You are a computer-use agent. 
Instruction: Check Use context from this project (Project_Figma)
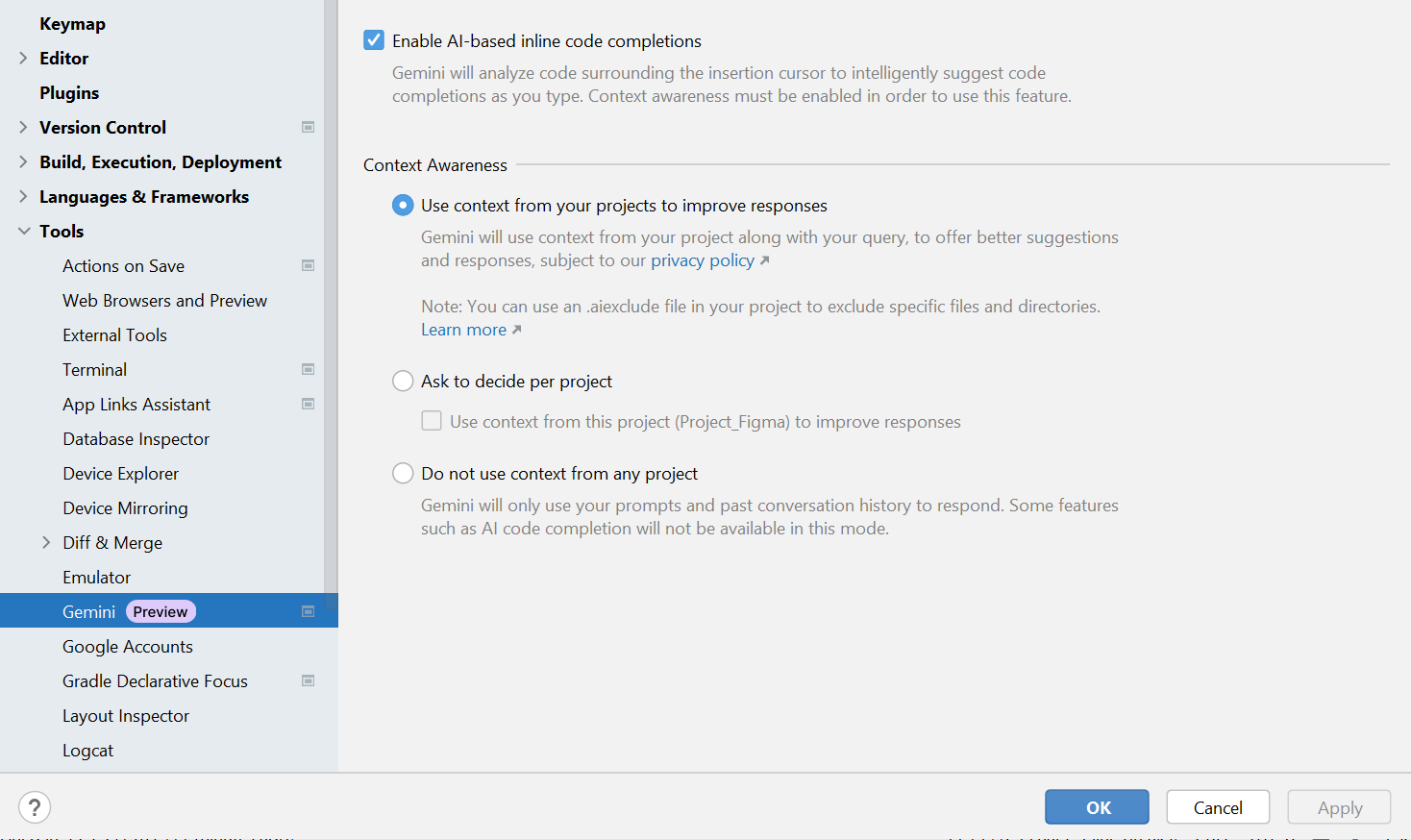[x=432, y=420]
